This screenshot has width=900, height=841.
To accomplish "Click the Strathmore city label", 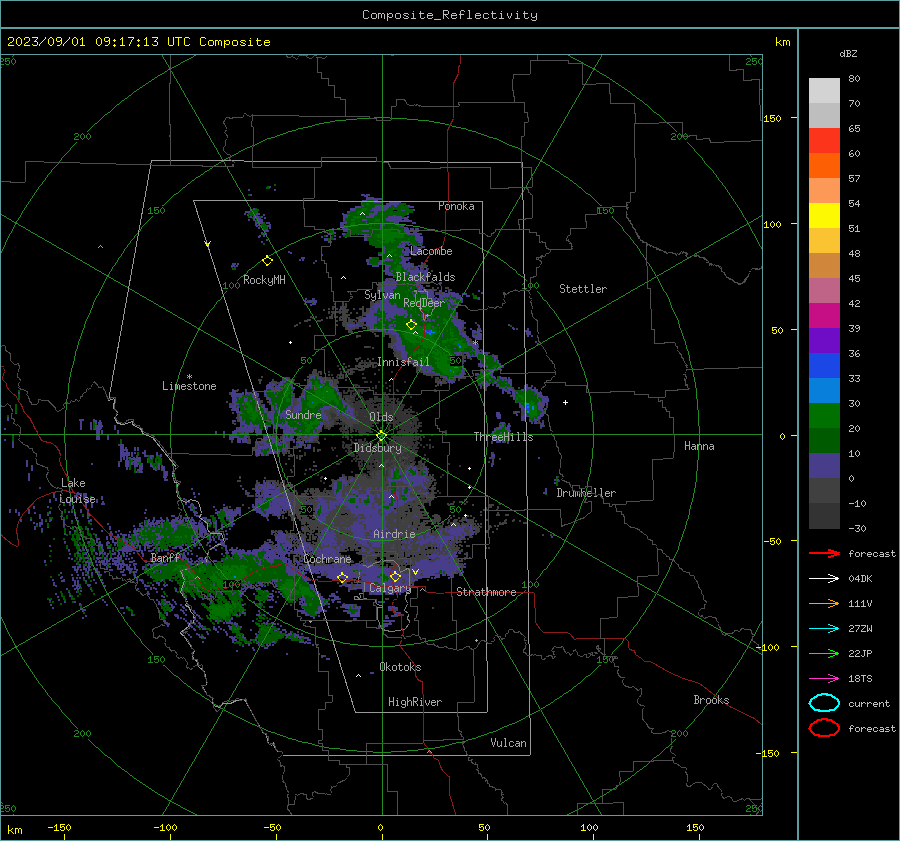I will [487, 592].
